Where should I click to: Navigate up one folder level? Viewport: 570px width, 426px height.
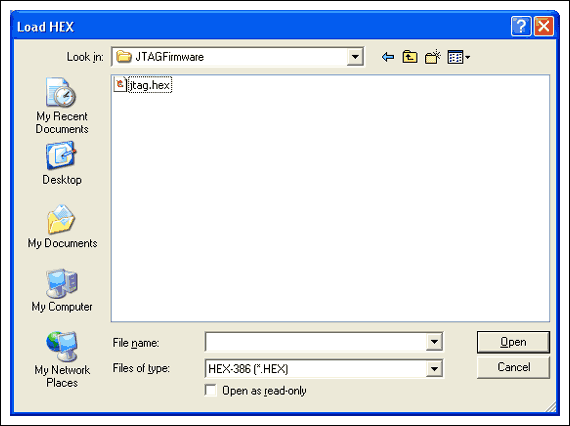tap(410, 57)
